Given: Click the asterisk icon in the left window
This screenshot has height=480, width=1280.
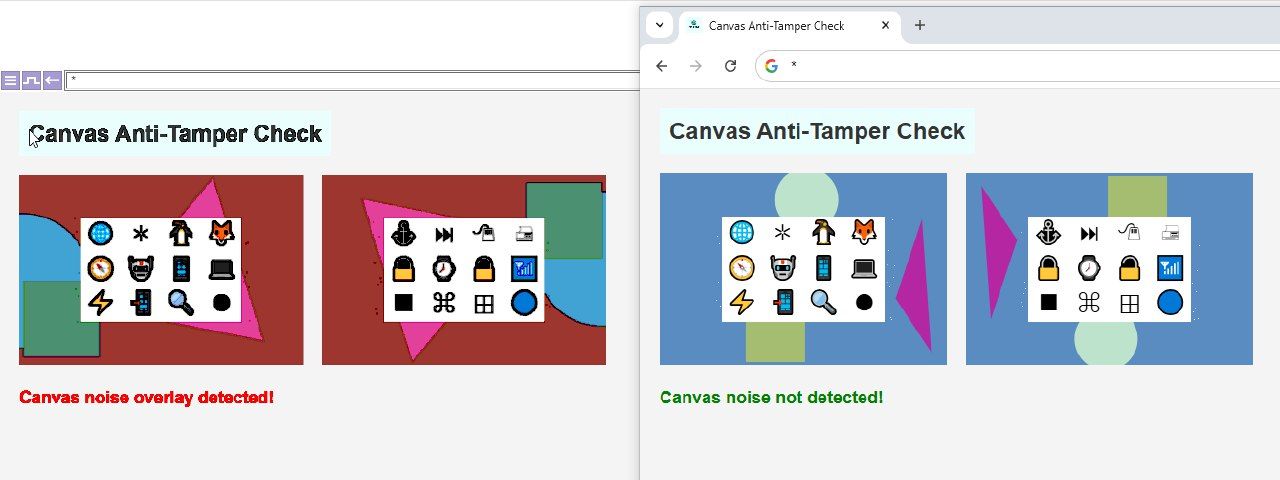Looking at the screenshot, I should pyautogui.click(x=141, y=234).
